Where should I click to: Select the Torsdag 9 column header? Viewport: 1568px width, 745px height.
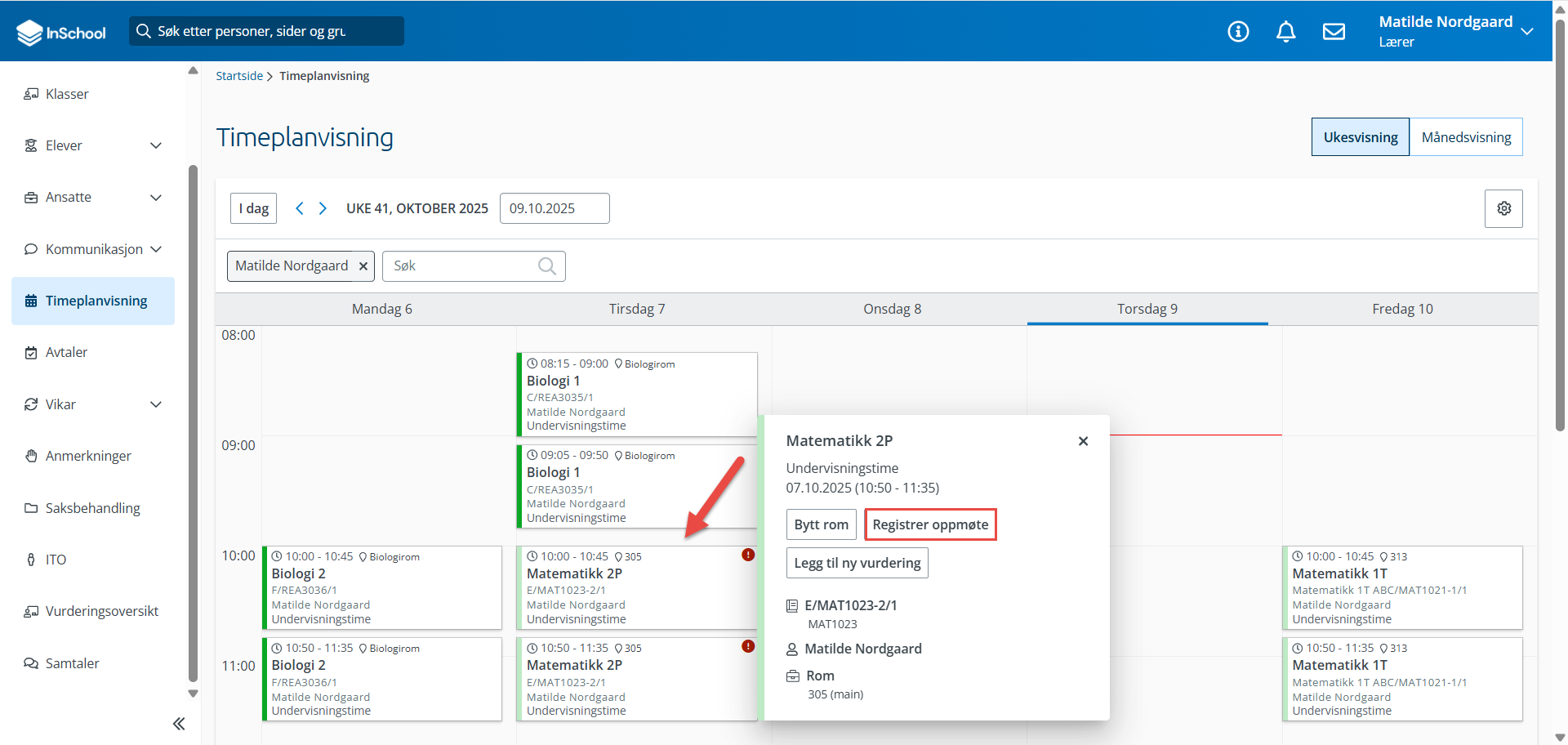(x=1147, y=309)
